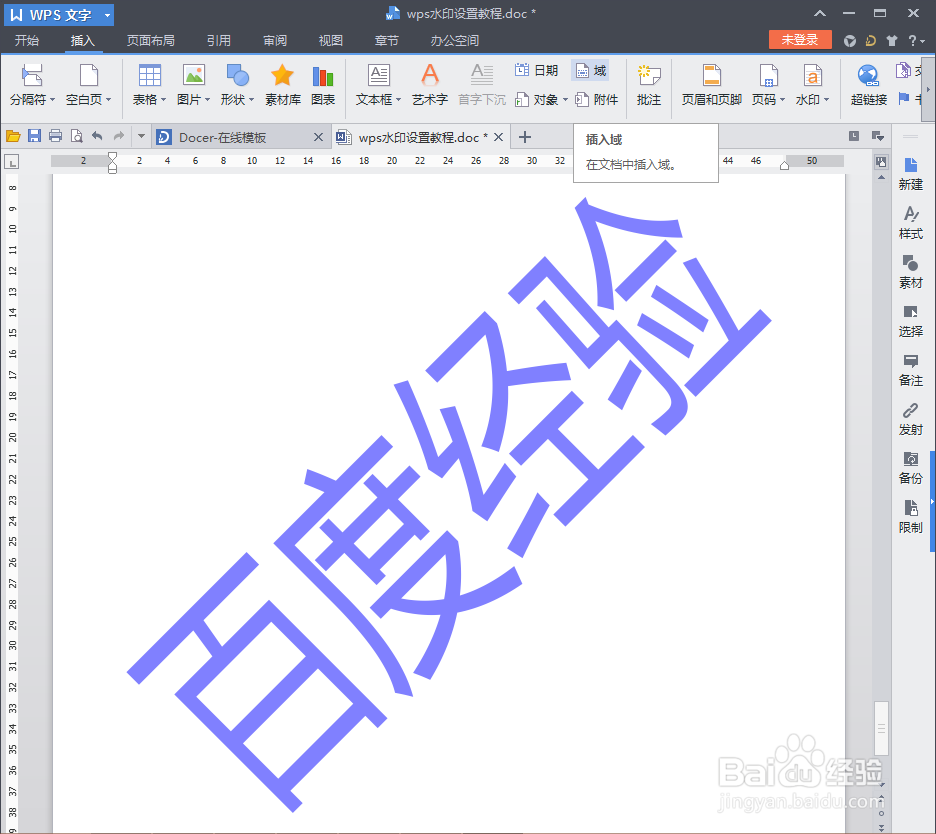
Task: Close the wps水印设置教程.doc tab
Action: [x=498, y=137]
